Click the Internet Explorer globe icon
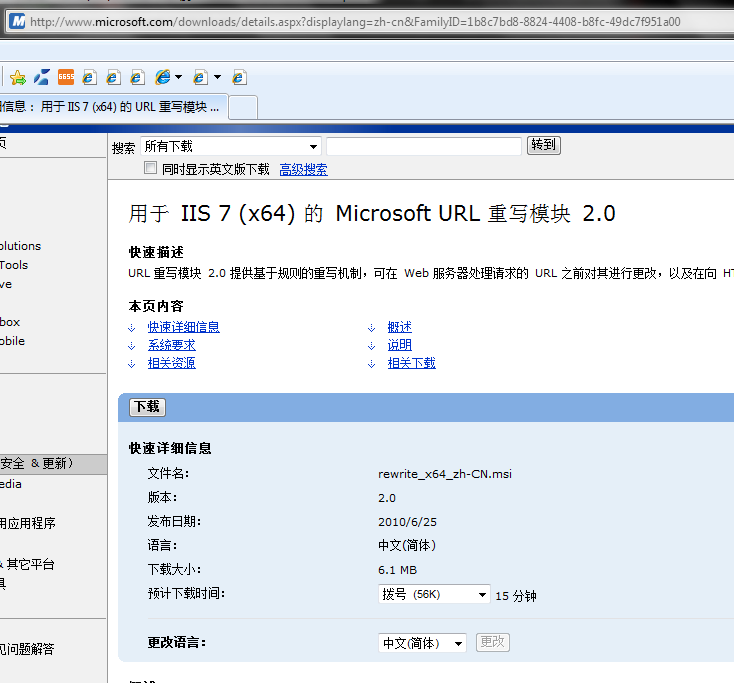This screenshot has height=683, width=734. coord(163,77)
